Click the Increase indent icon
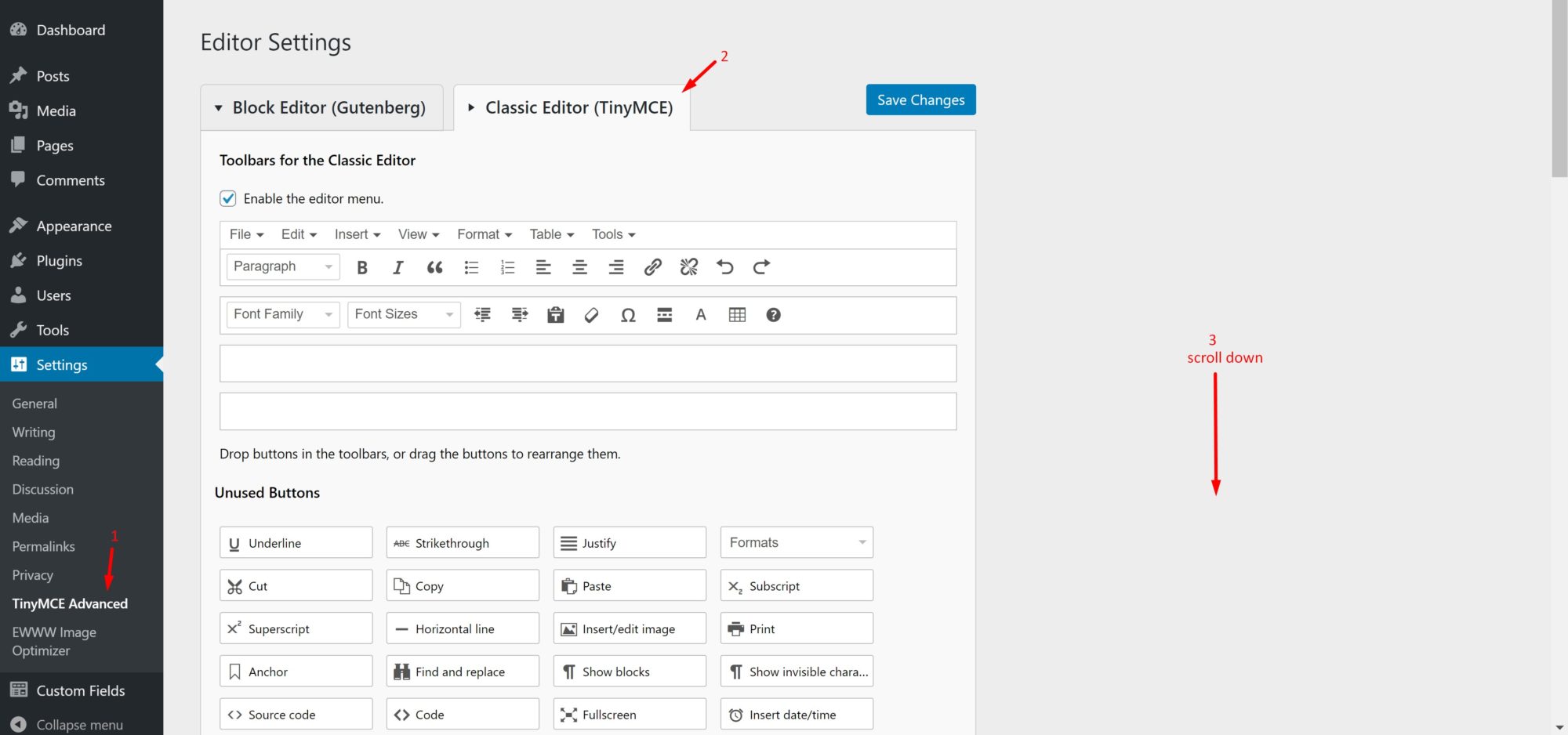This screenshot has width=1568, height=735. [520, 315]
